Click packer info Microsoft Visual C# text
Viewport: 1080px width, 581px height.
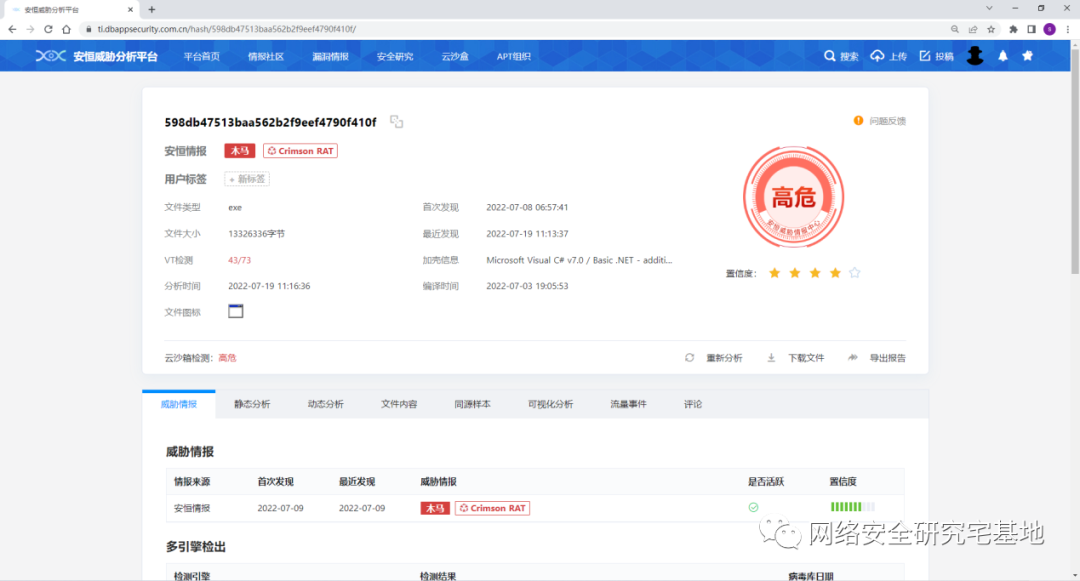tap(579, 260)
